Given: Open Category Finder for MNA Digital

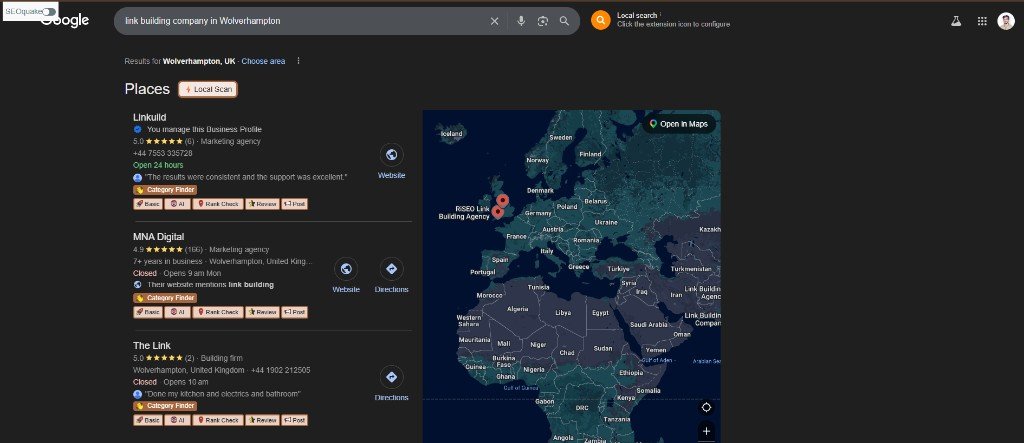Looking at the screenshot, I should pos(165,298).
